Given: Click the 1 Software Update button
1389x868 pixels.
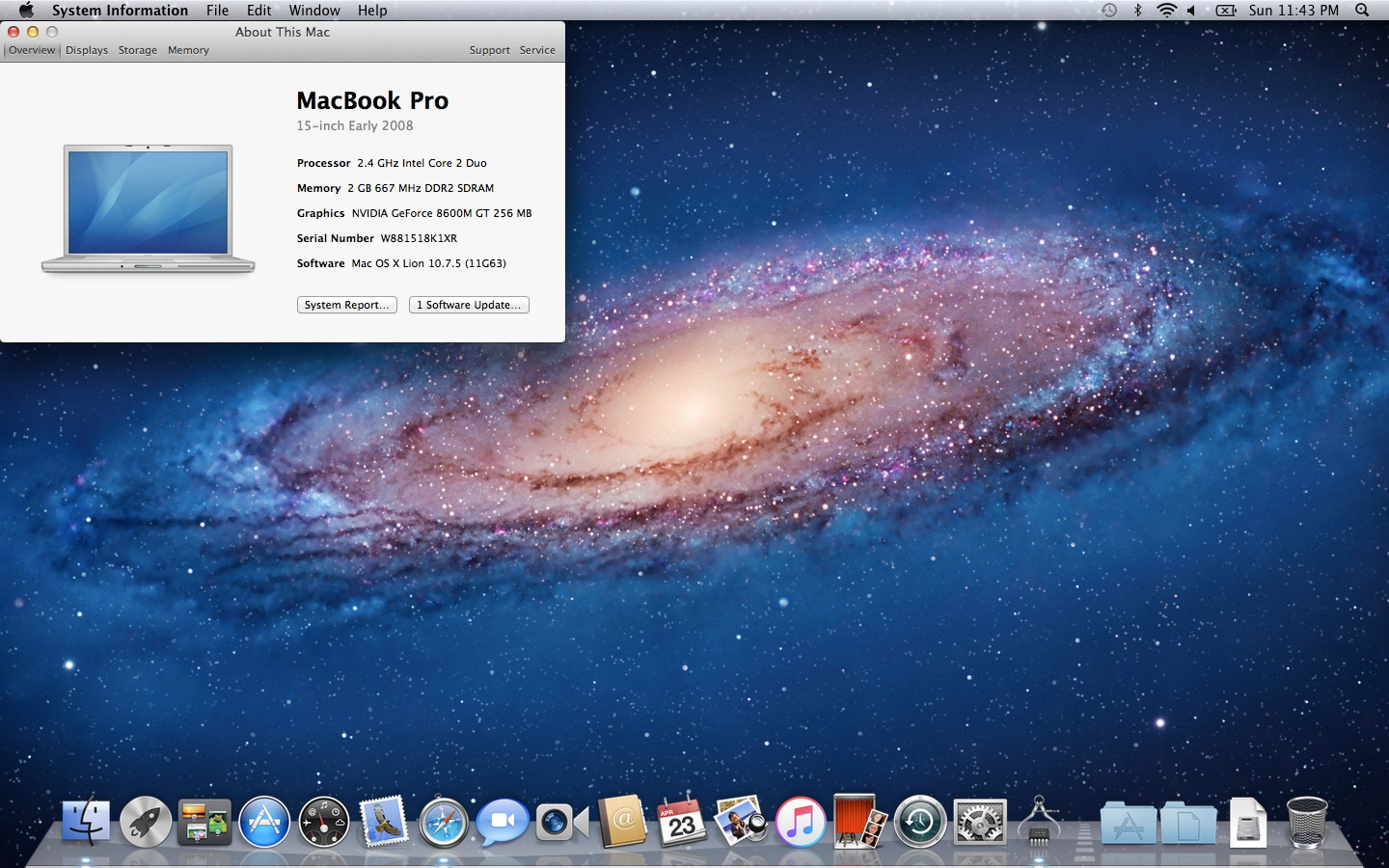Looking at the screenshot, I should pyautogui.click(x=469, y=305).
